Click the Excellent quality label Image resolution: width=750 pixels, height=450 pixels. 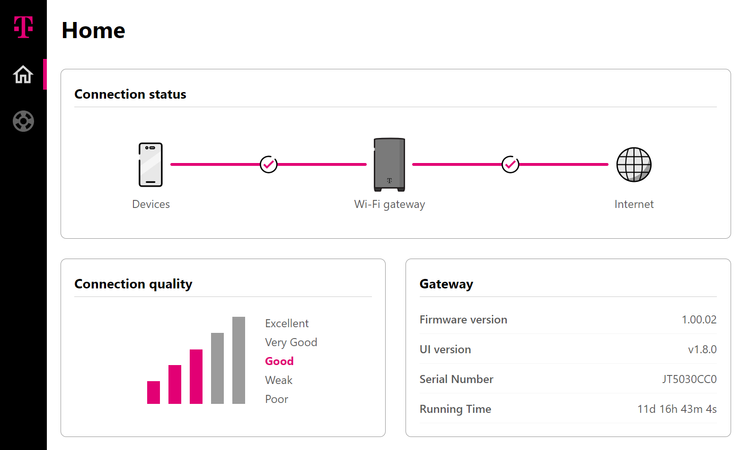pos(287,323)
